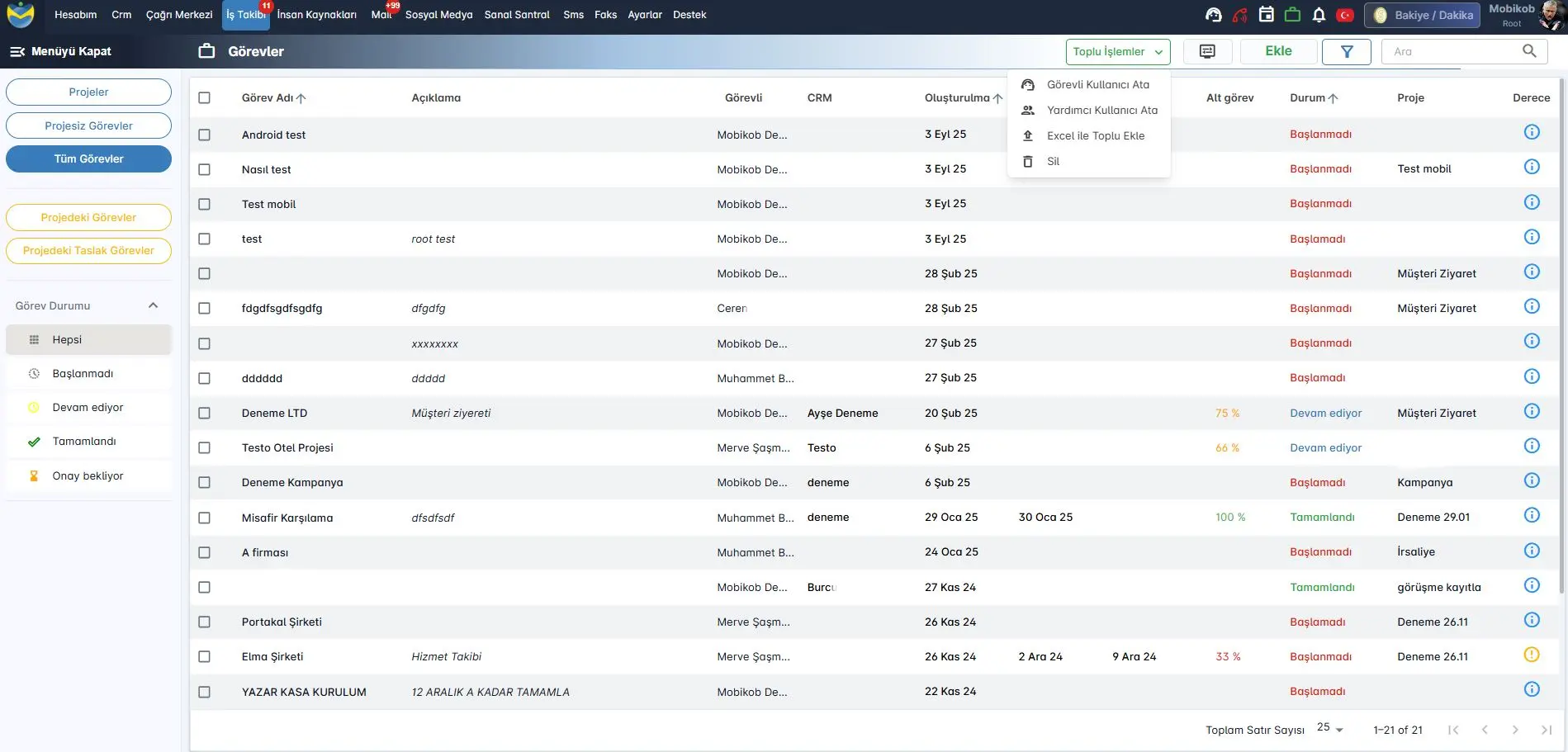Collapse the Görev Durumu section
The width and height of the screenshot is (1568, 752).
153,305
